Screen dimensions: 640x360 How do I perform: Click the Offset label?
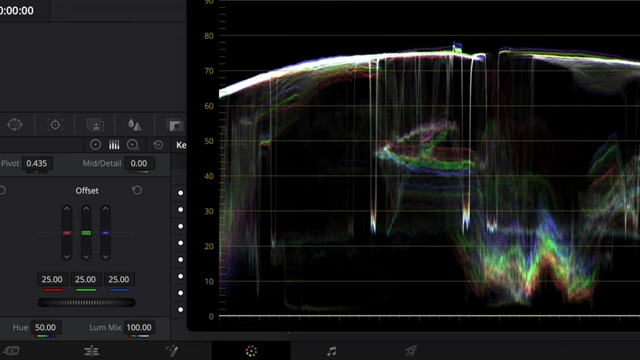pos(87,191)
